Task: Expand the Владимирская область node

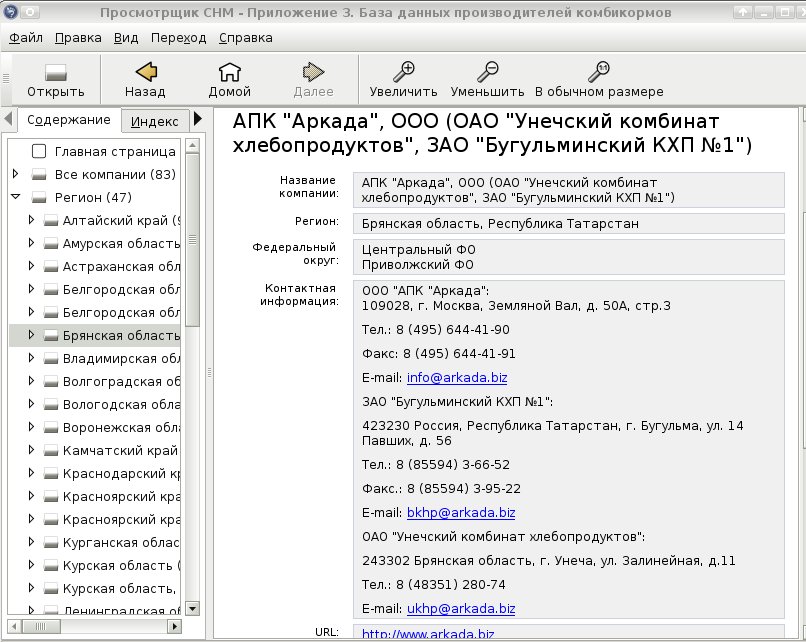Action: pos(31,358)
